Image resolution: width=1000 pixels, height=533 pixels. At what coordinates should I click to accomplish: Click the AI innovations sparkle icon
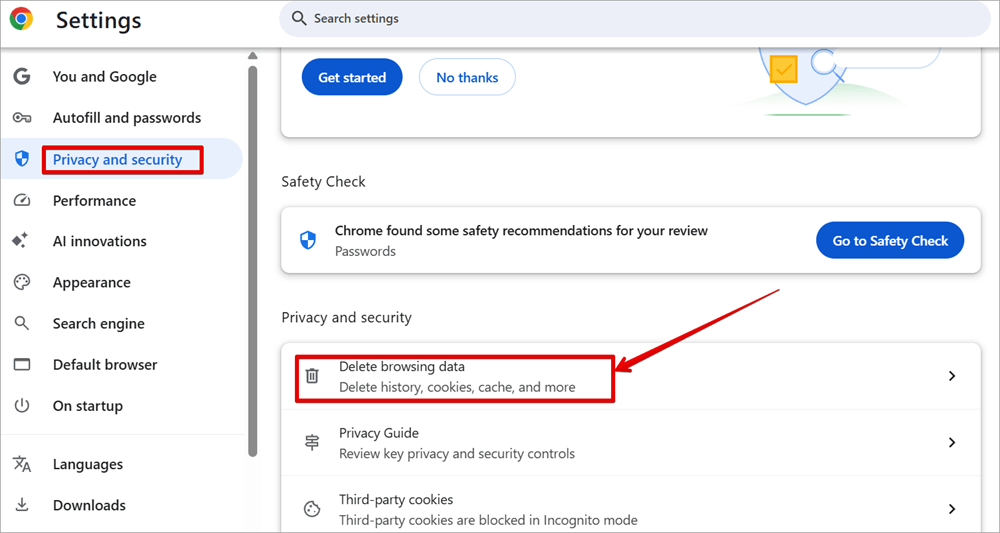pyautogui.click(x=21, y=241)
